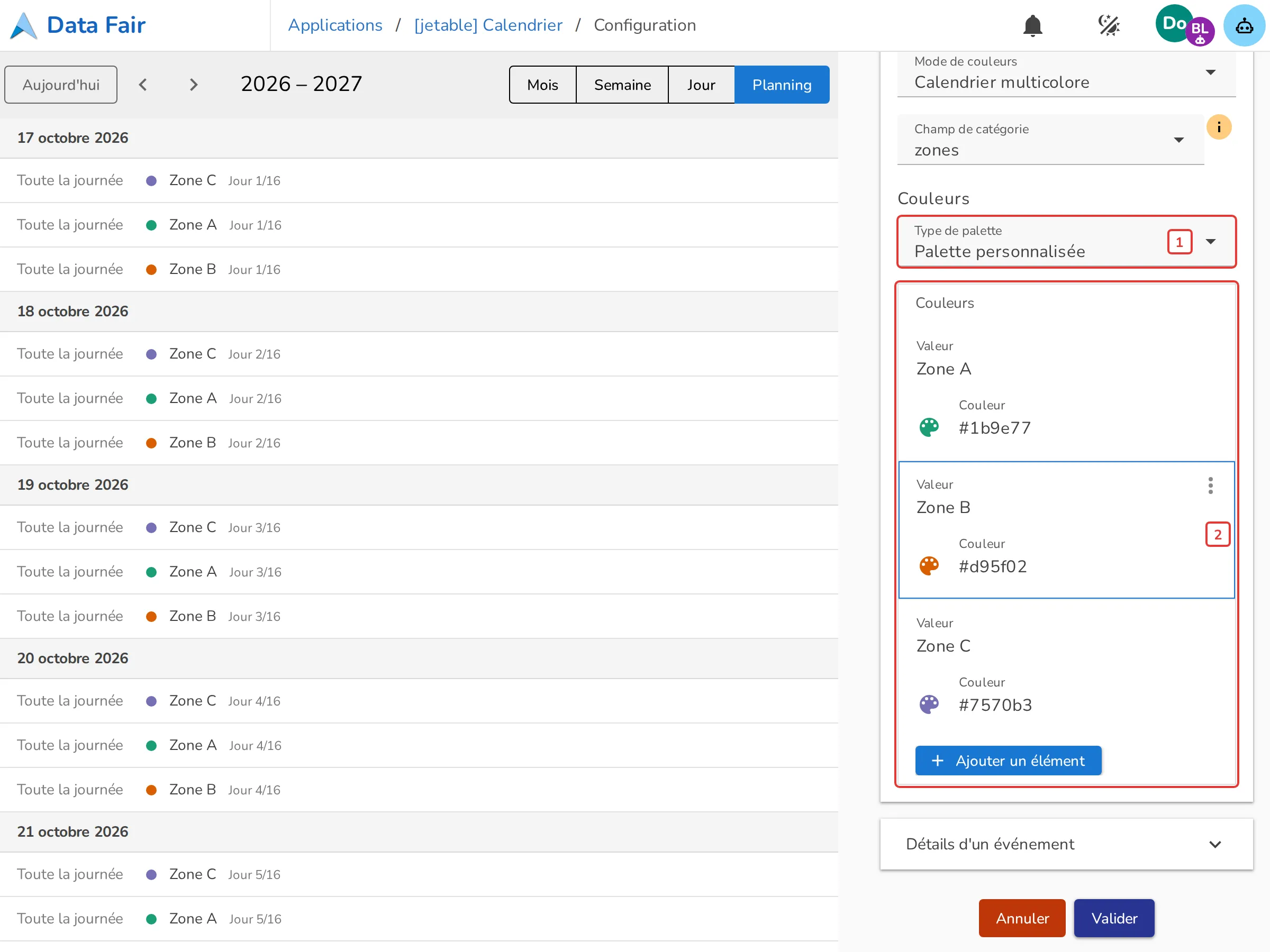
Task: Show info about Champ de catégorie
Action: point(1218,127)
